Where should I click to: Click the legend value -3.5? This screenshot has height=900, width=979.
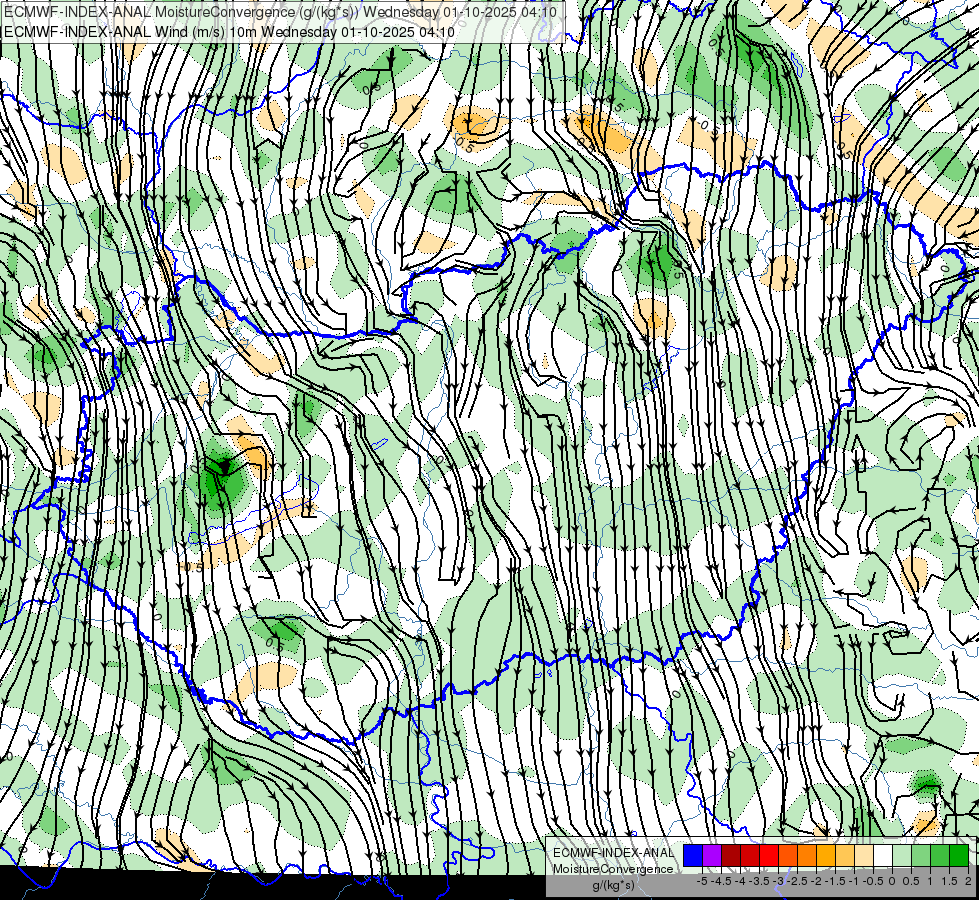759,881
